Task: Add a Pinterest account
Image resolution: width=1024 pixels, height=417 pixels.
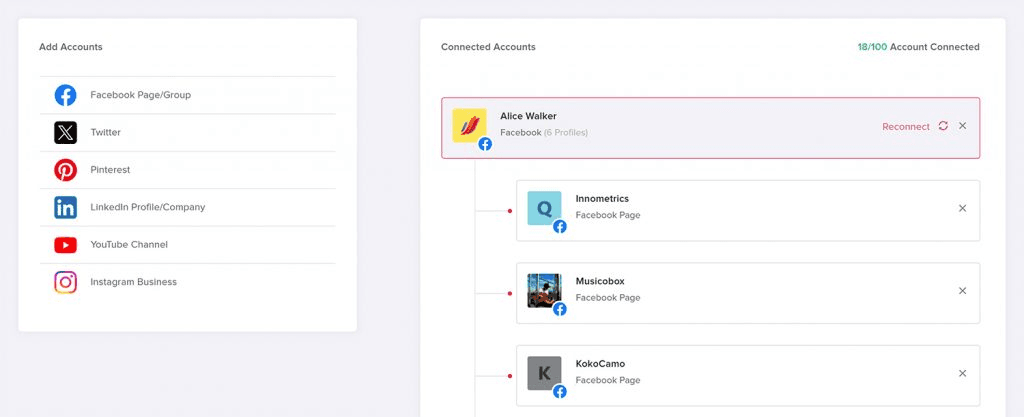Action: point(187,170)
